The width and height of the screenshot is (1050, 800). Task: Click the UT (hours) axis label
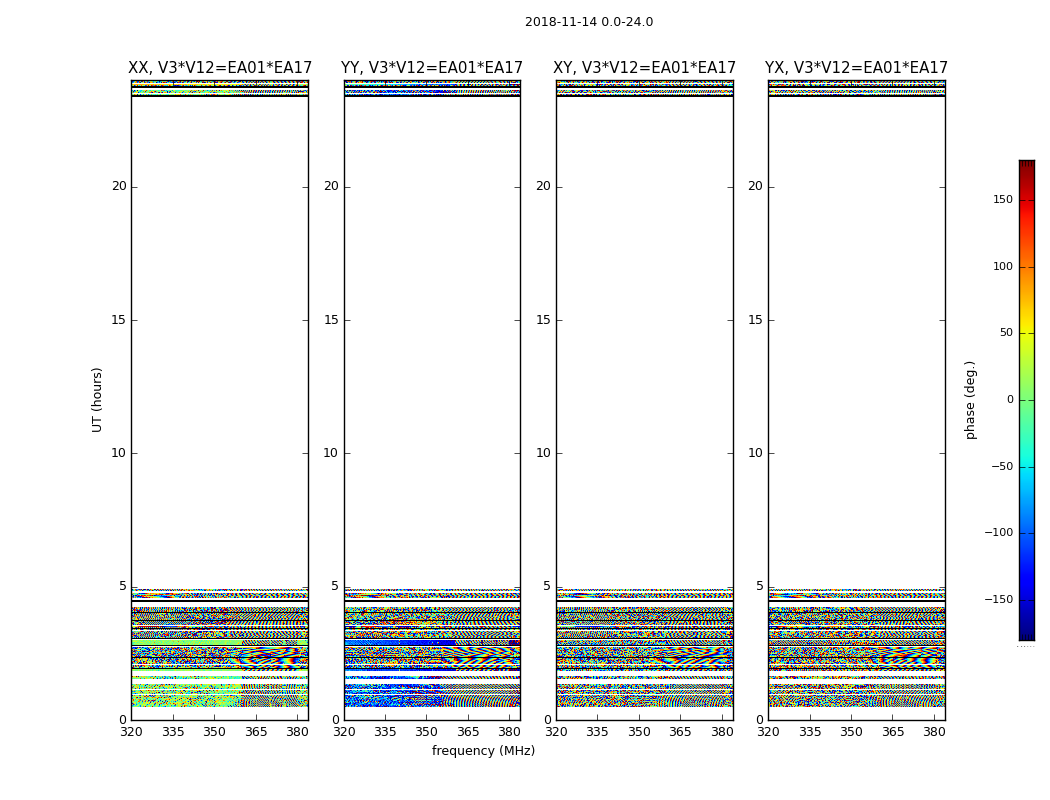point(97,399)
